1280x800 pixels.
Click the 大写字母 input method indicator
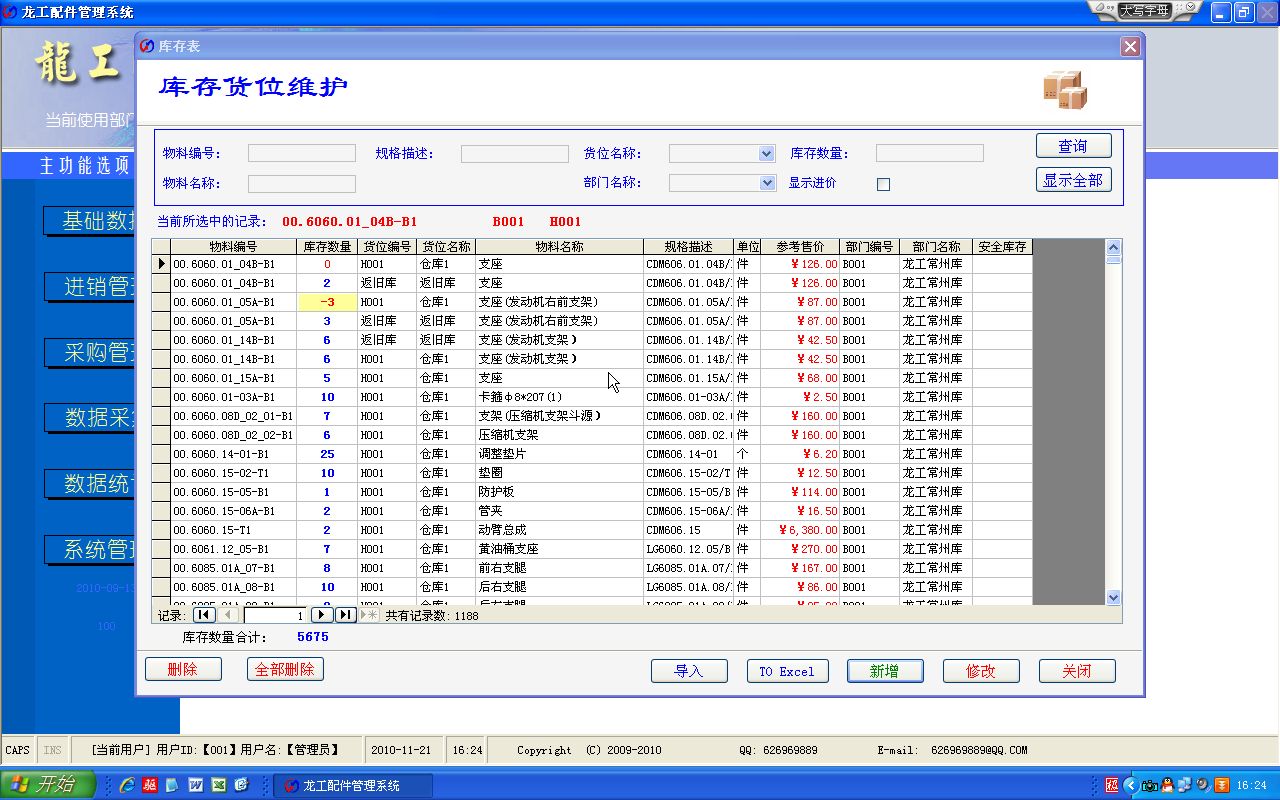1143,10
